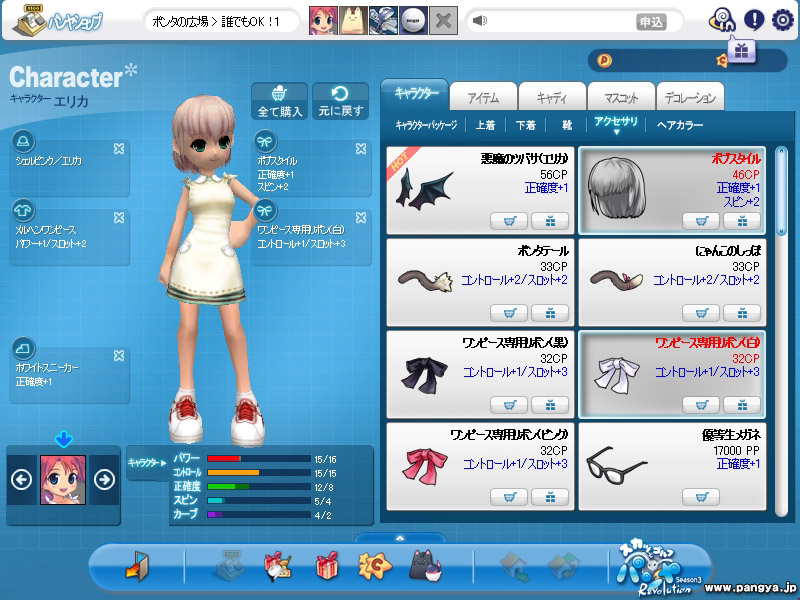800x600 pixels.
Task: Click the blue down arrow above portrait
Action: 63,439
